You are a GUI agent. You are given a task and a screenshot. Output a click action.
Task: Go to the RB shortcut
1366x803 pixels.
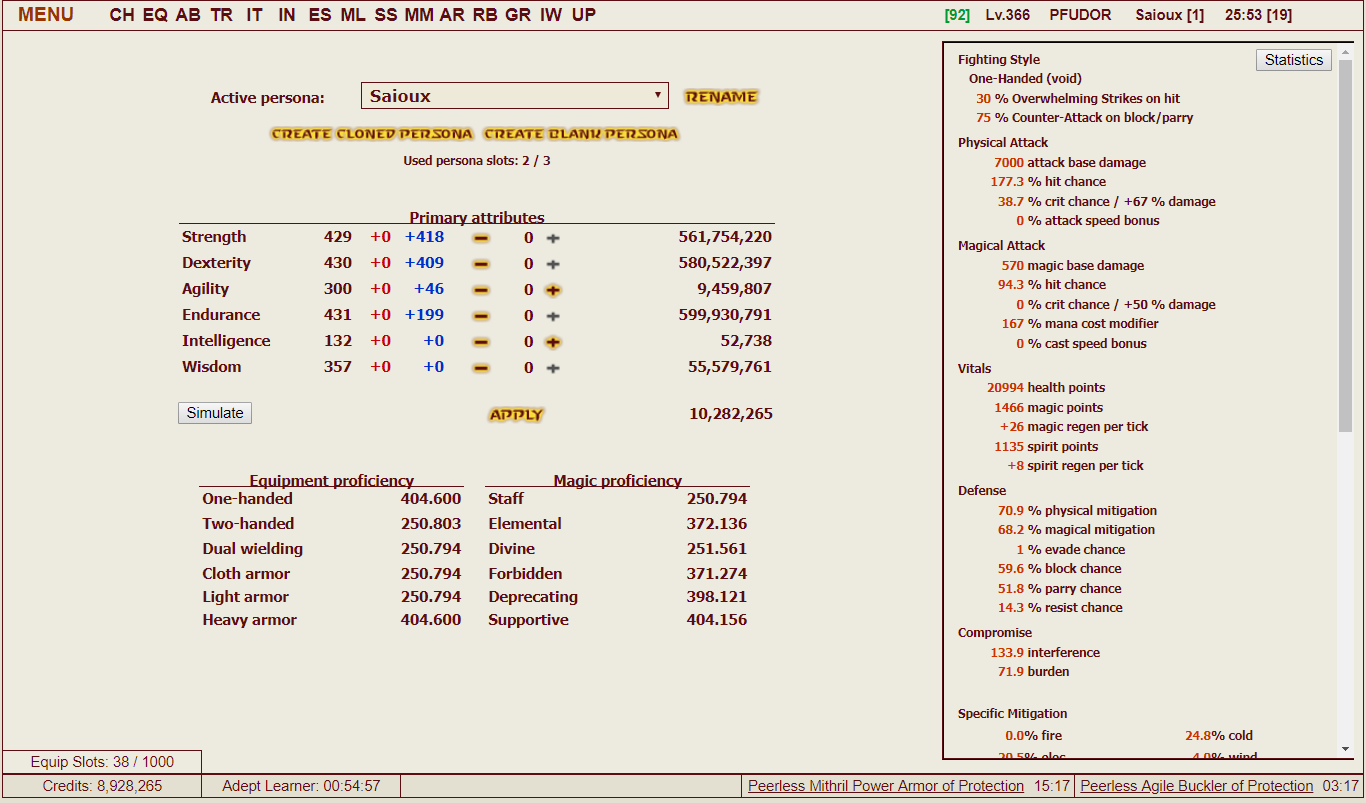point(485,15)
